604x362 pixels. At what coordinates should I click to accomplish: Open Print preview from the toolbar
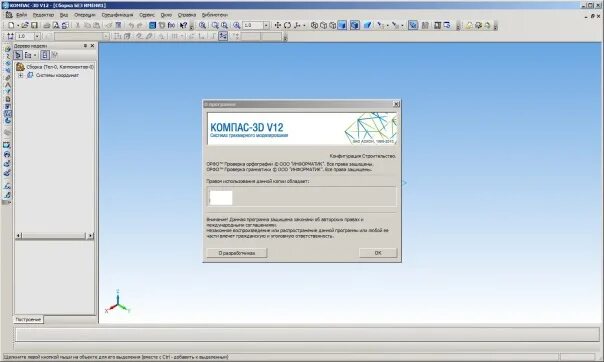coord(56,25)
